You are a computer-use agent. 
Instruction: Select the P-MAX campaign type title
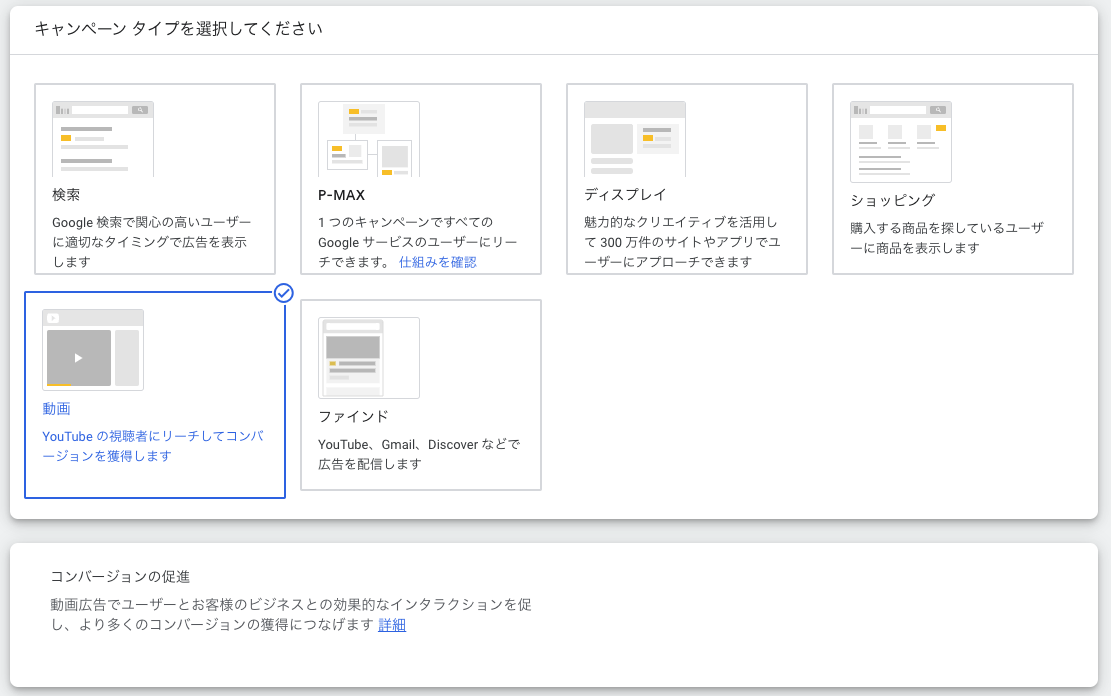coord(341,195)
